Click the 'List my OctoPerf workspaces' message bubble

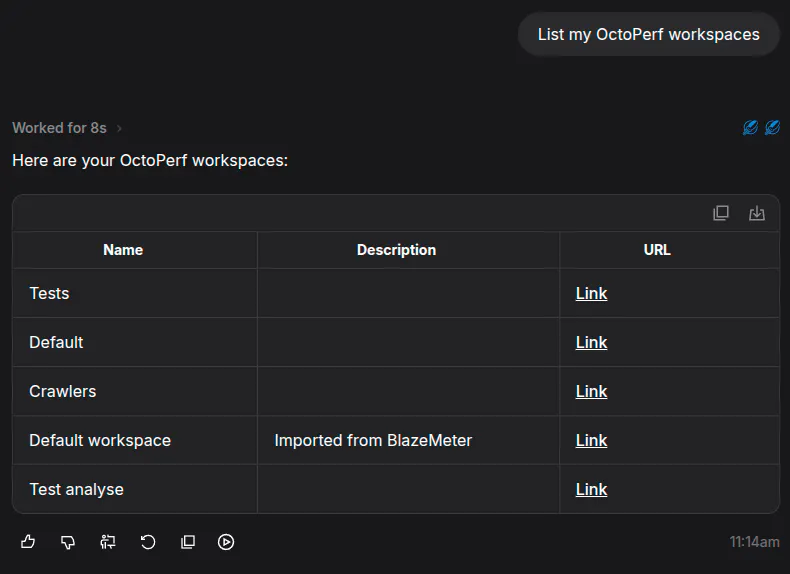tap(648, 34)
